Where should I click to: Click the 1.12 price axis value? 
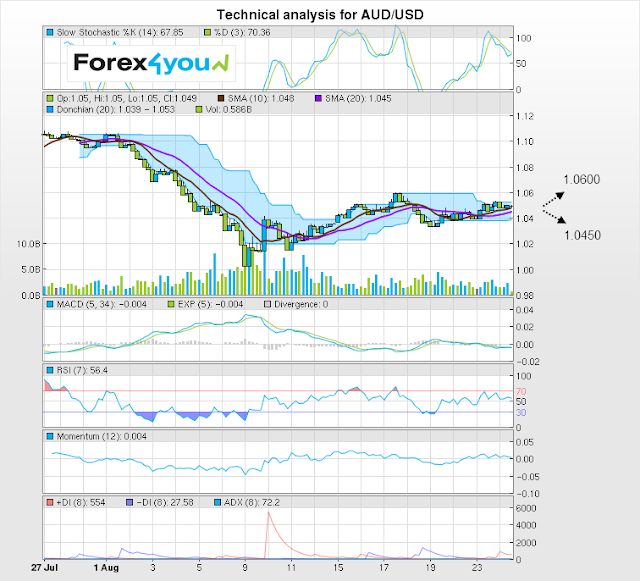coord(524,116)
